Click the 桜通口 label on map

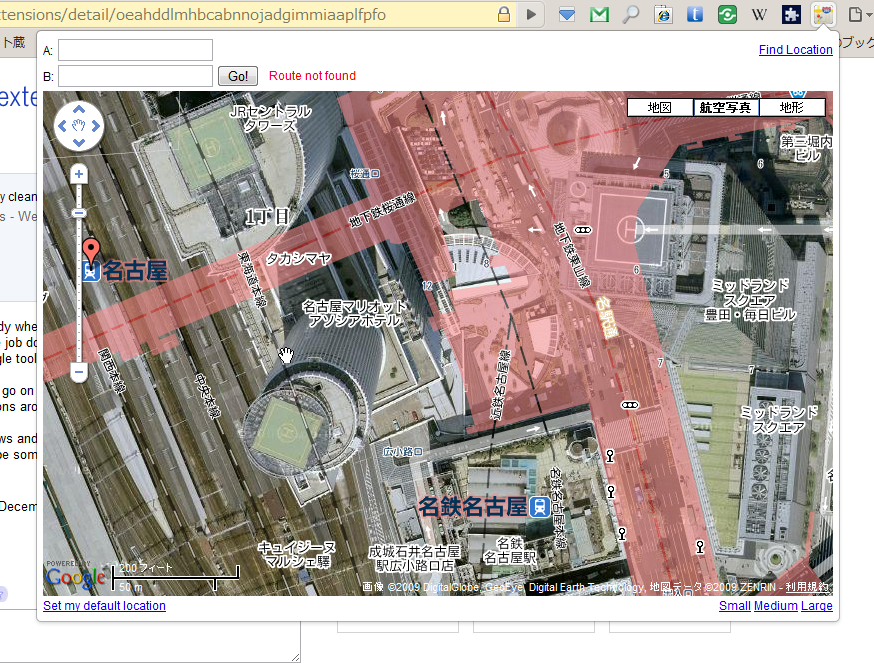(x=365, y=174)
